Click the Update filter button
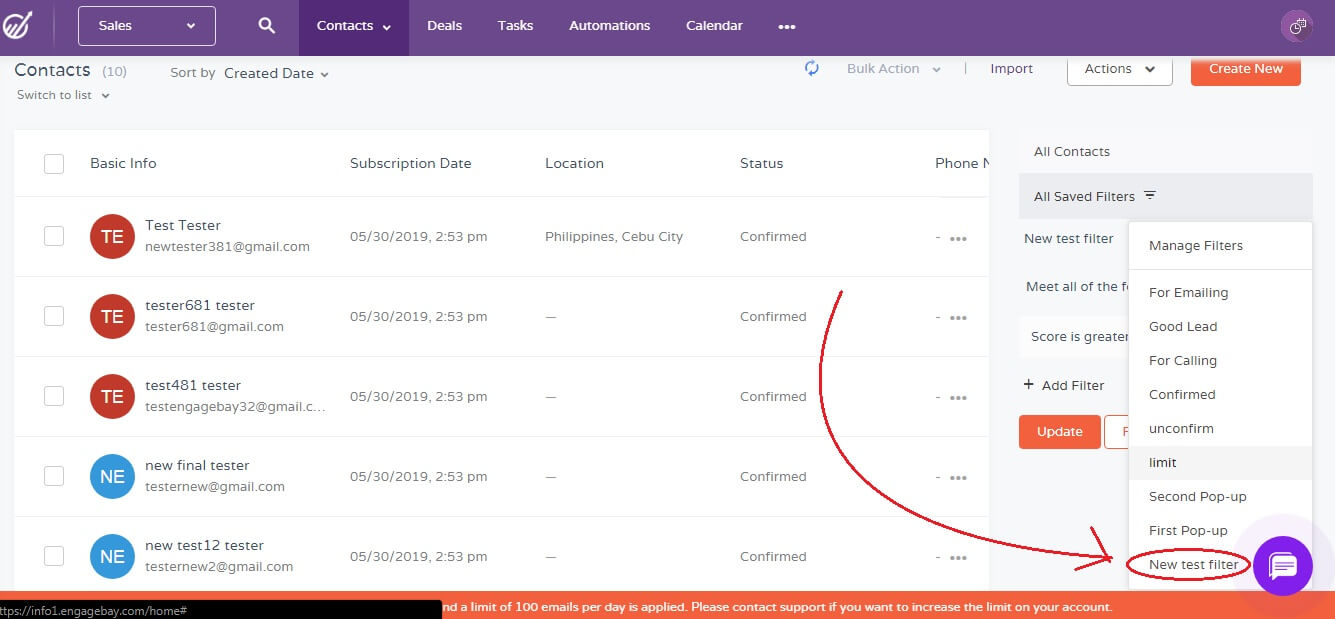1335x619 pixels. tap(1059, 432)
